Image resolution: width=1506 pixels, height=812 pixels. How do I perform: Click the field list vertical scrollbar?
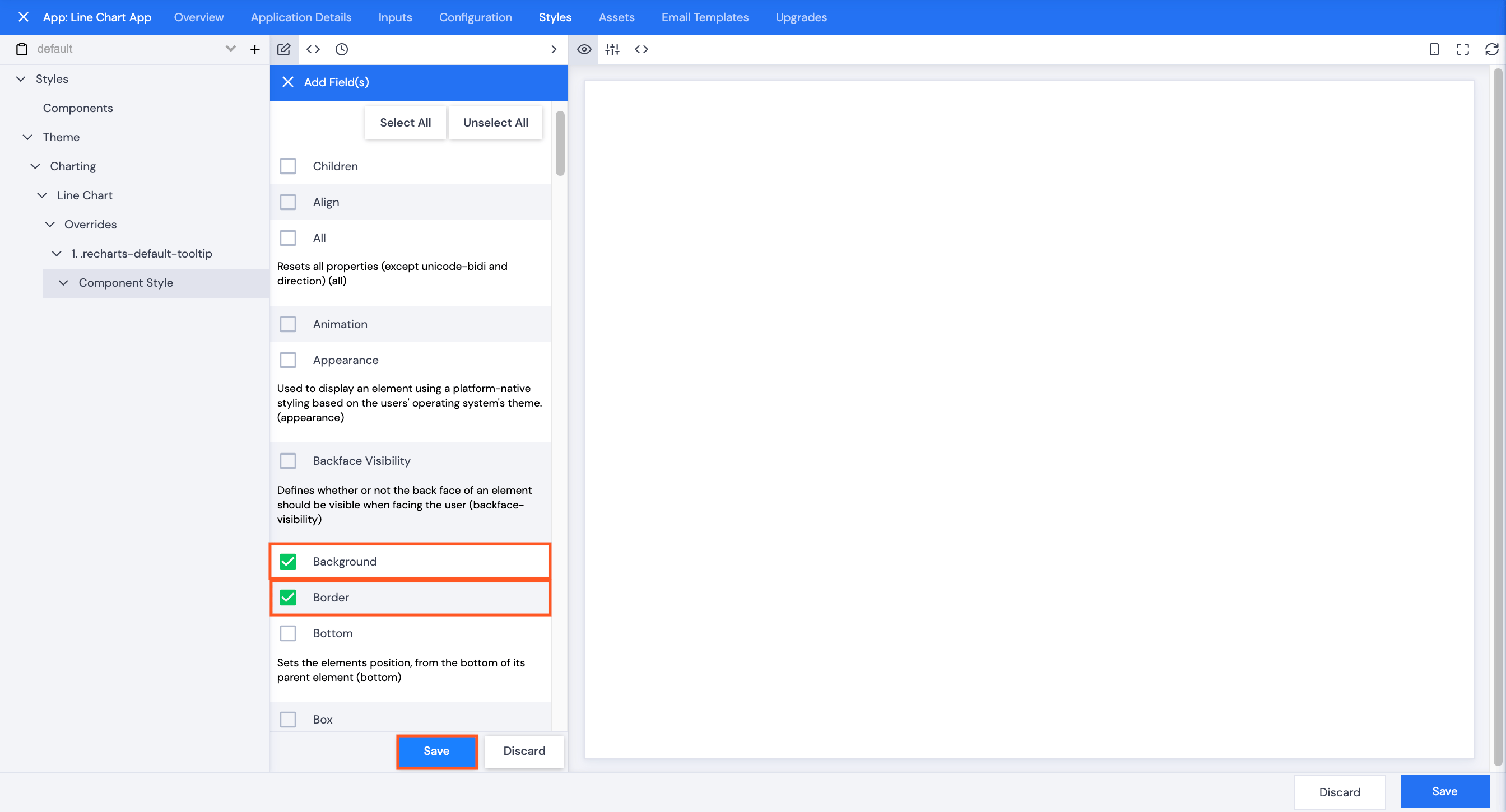click(x=560, y=143)
